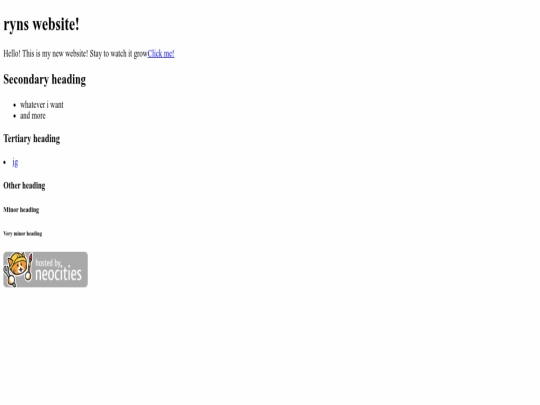Click the "Other heading" text

(24, 186)
